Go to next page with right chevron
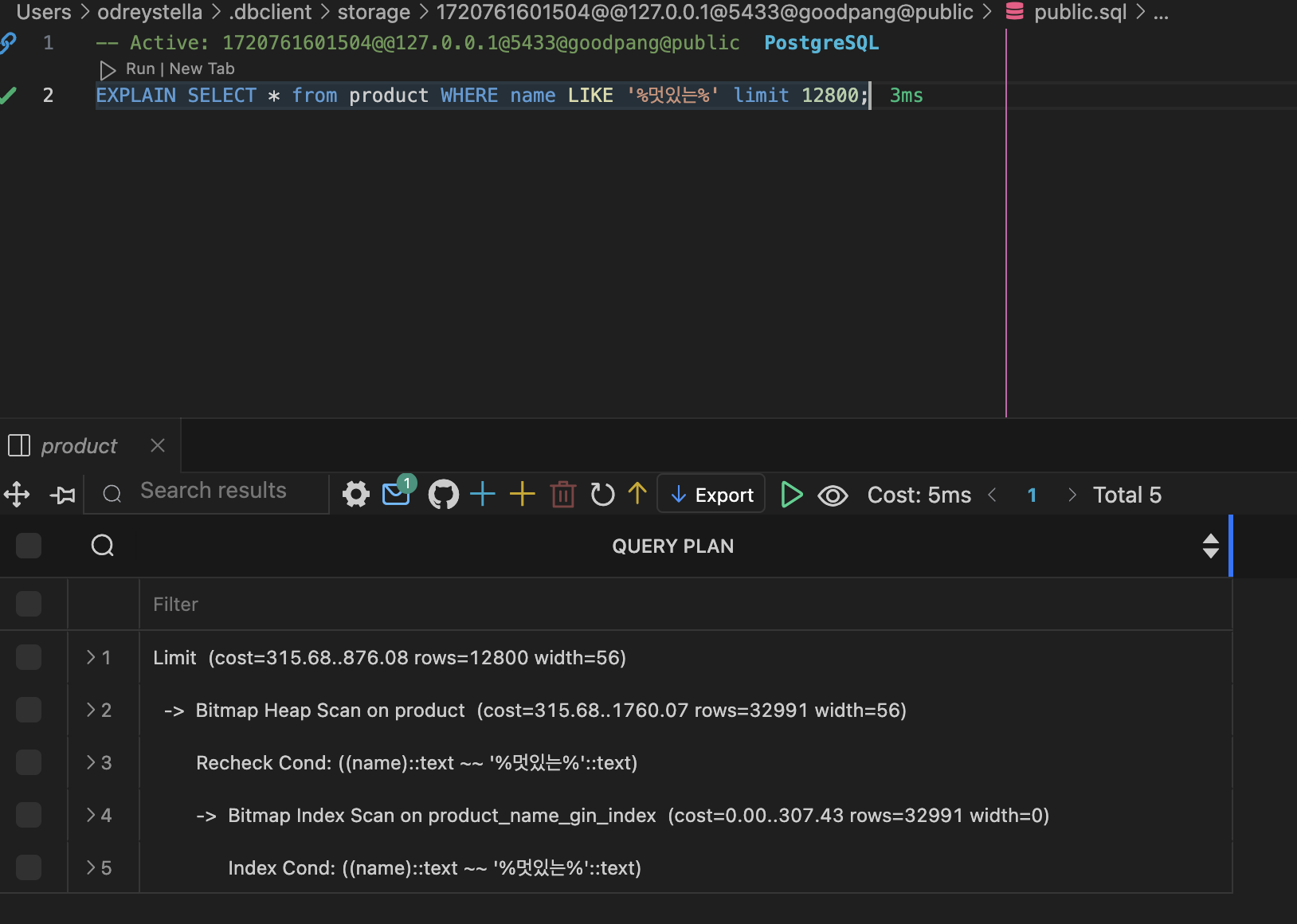This screenshot has height=924, width=1297. 1072,495
